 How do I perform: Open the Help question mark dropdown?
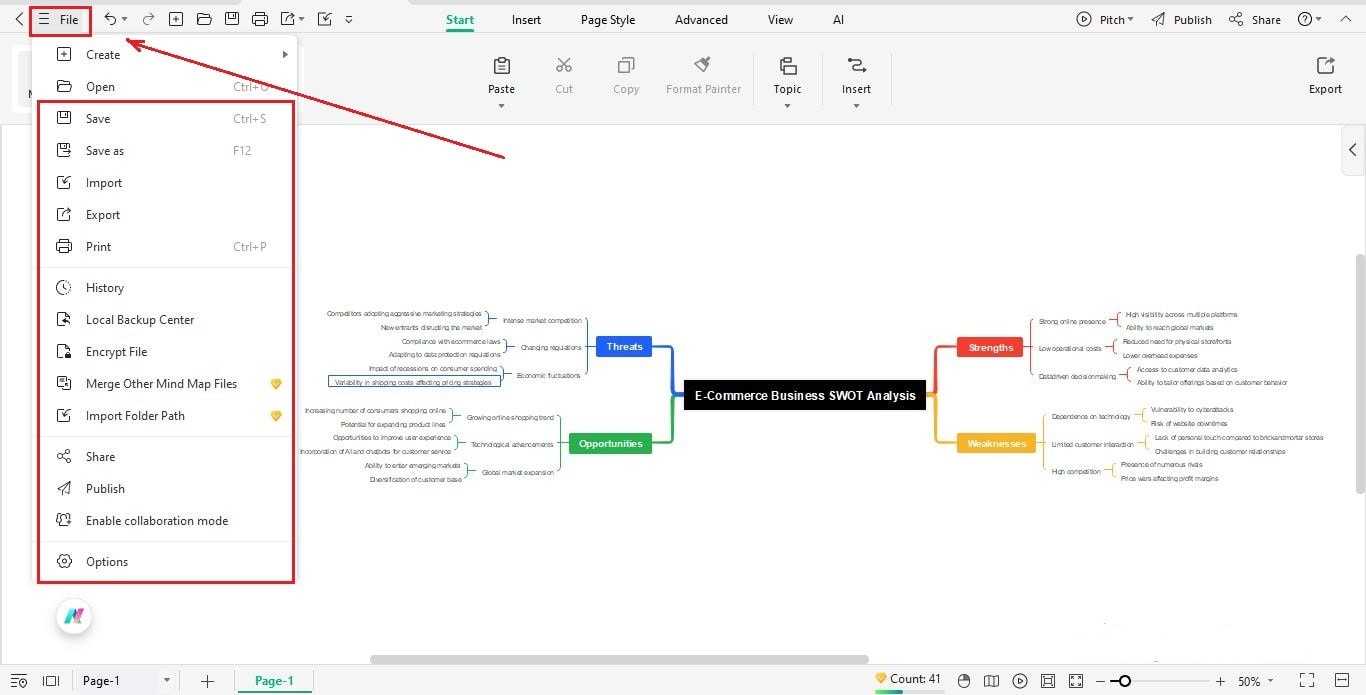[x=1309, y=20]
